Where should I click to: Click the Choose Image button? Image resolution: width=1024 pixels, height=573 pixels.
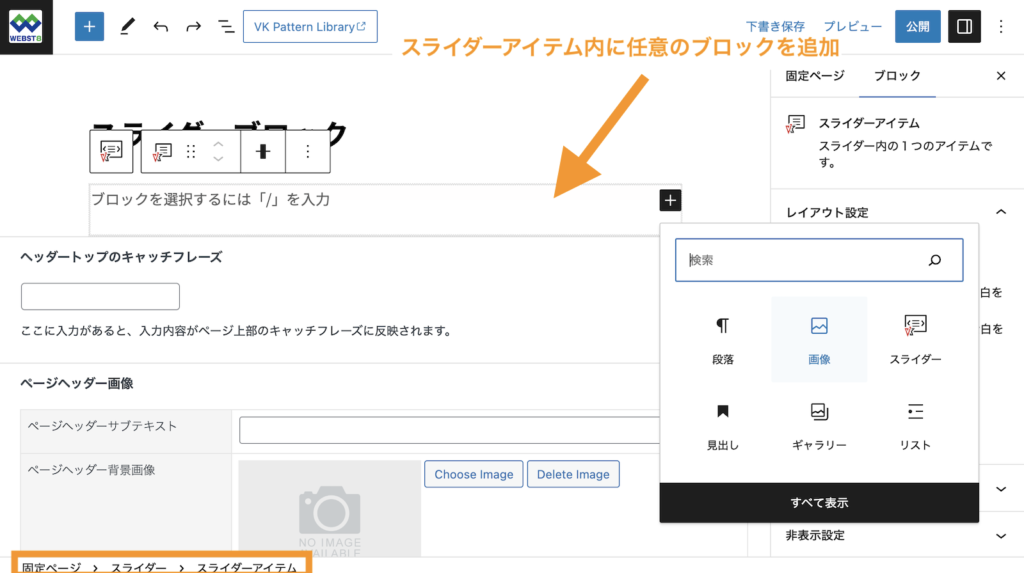click(x=473, y=474)
